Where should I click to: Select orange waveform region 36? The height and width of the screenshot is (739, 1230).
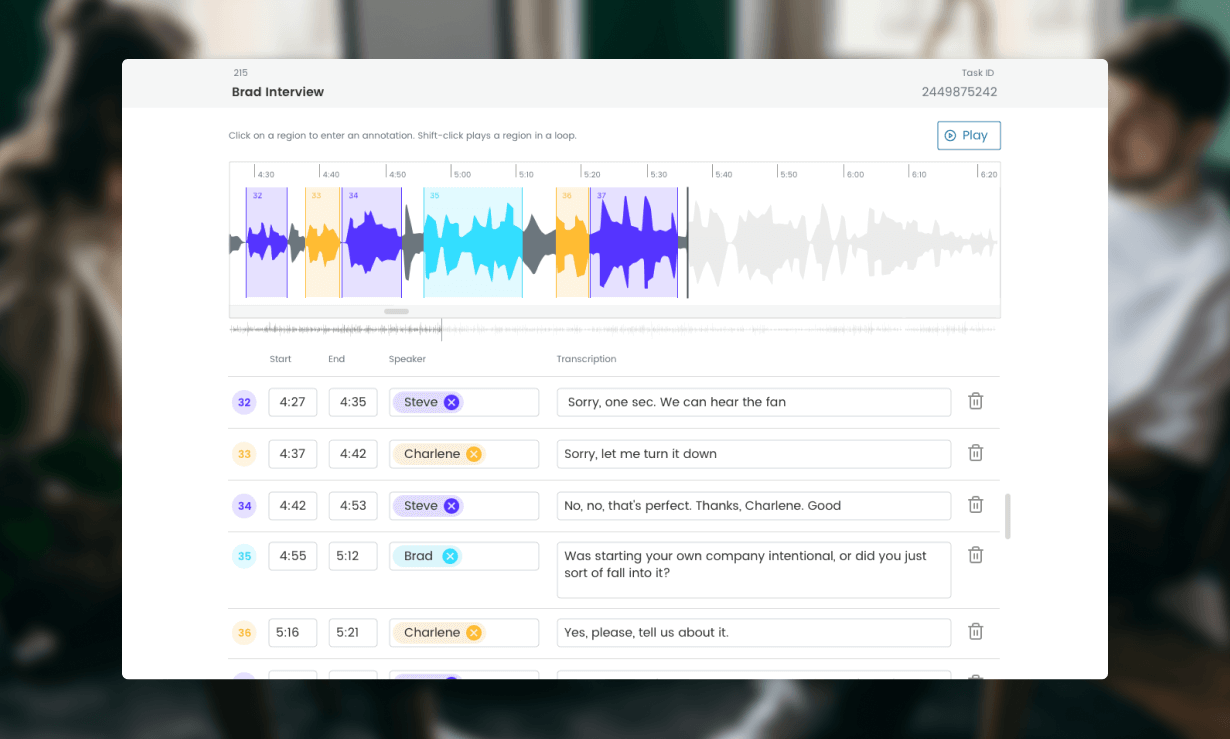[x=572, y=242]
